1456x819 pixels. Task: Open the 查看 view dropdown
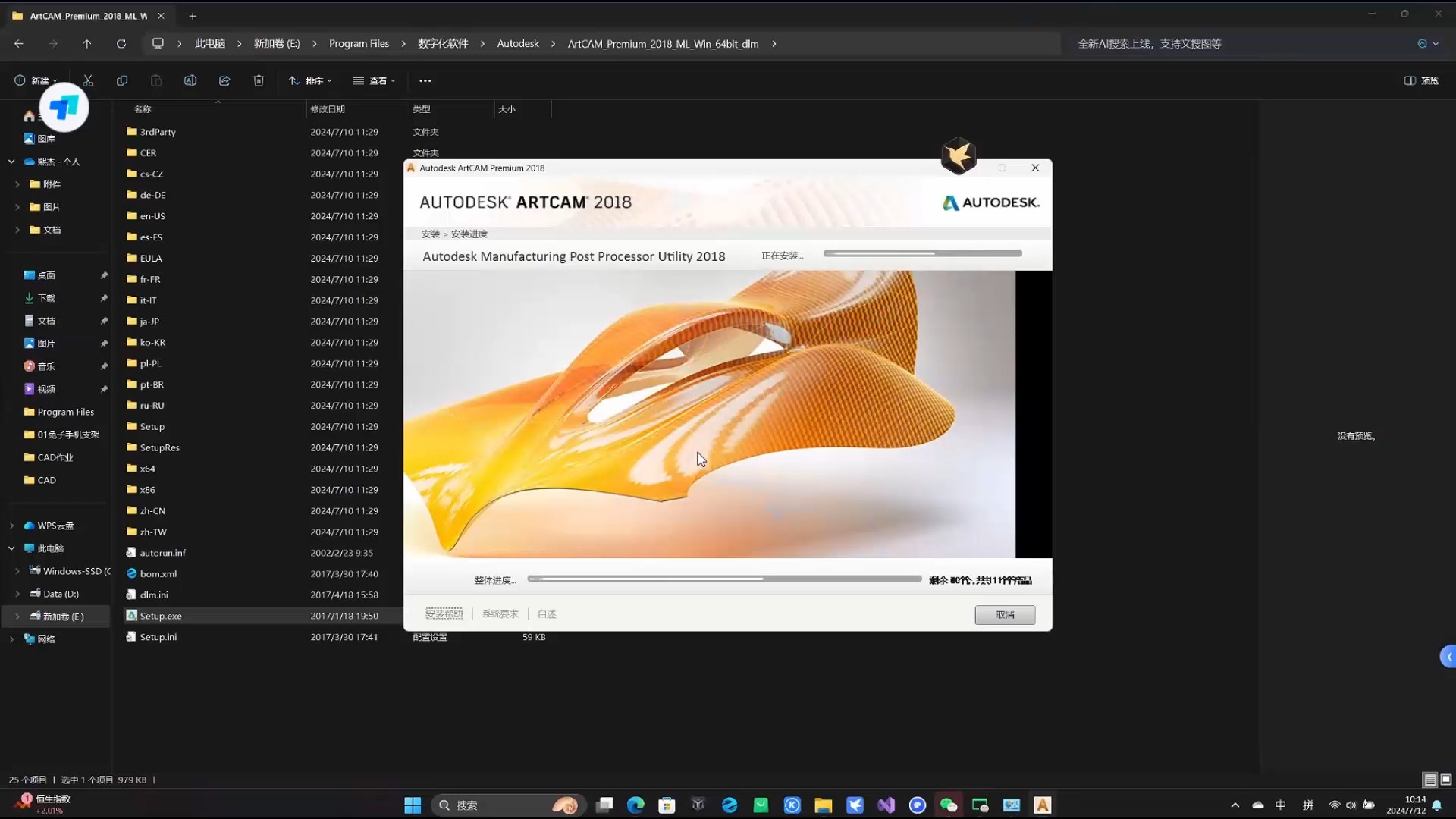point(375,80)
